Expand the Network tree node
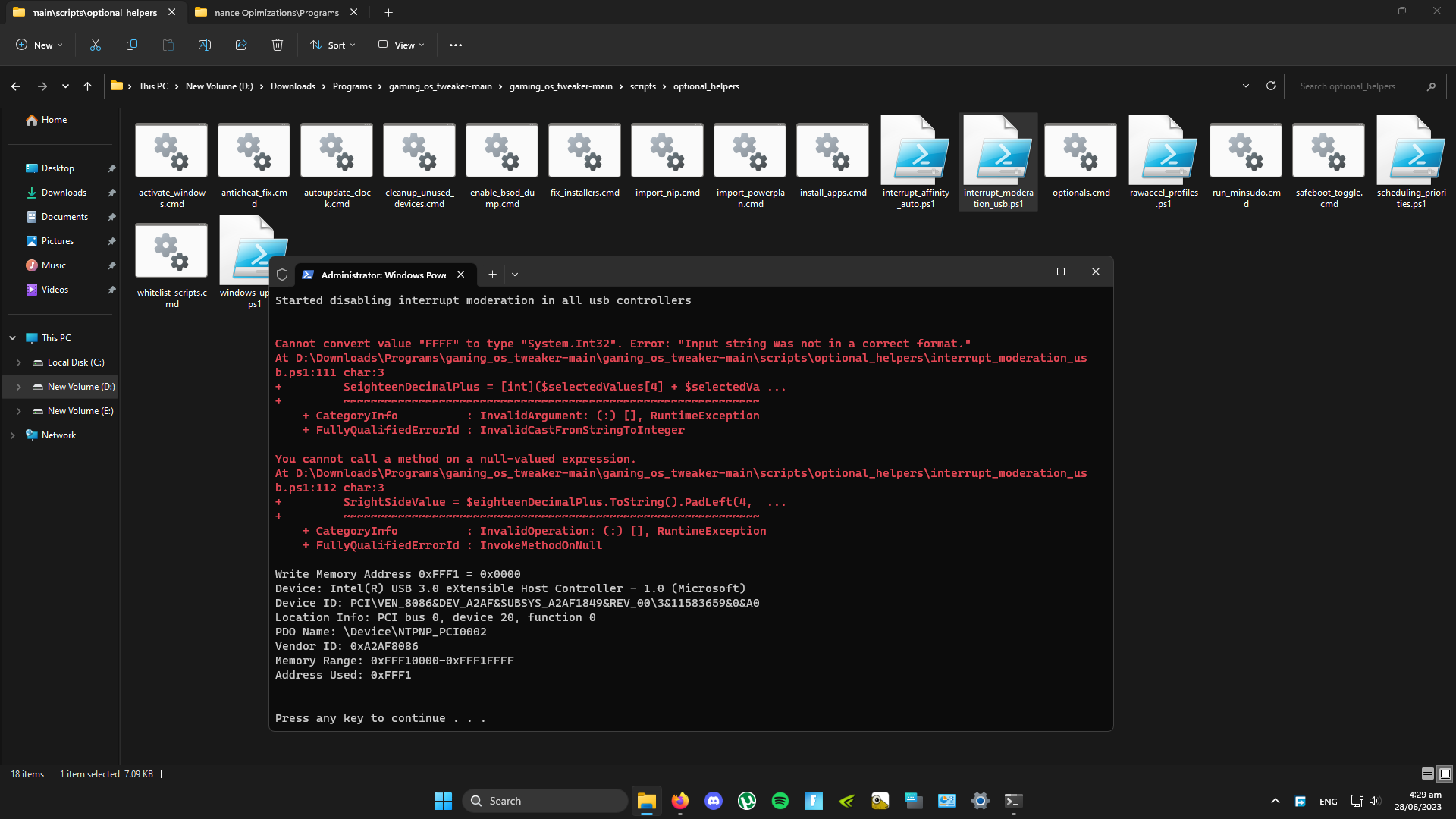 [x=13, y=435]
